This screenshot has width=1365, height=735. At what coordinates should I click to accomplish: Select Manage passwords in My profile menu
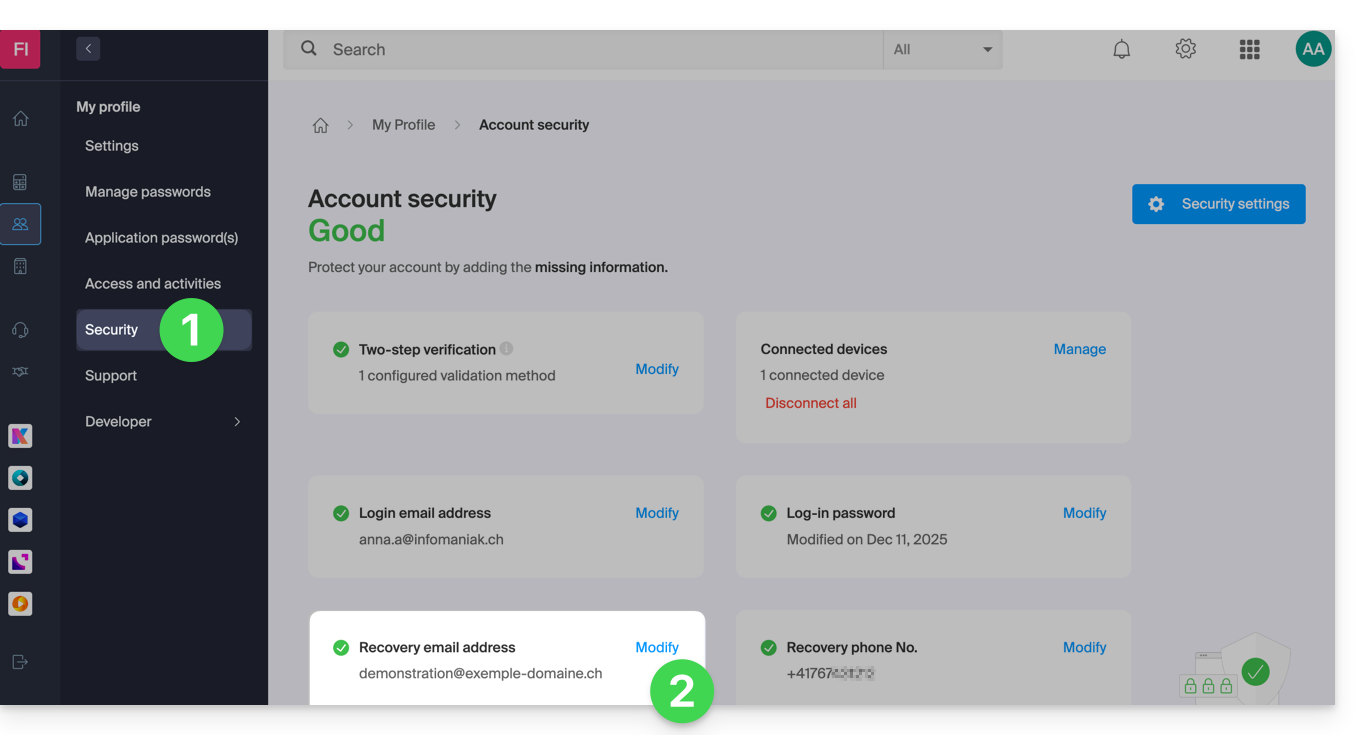tap(148, 192)
